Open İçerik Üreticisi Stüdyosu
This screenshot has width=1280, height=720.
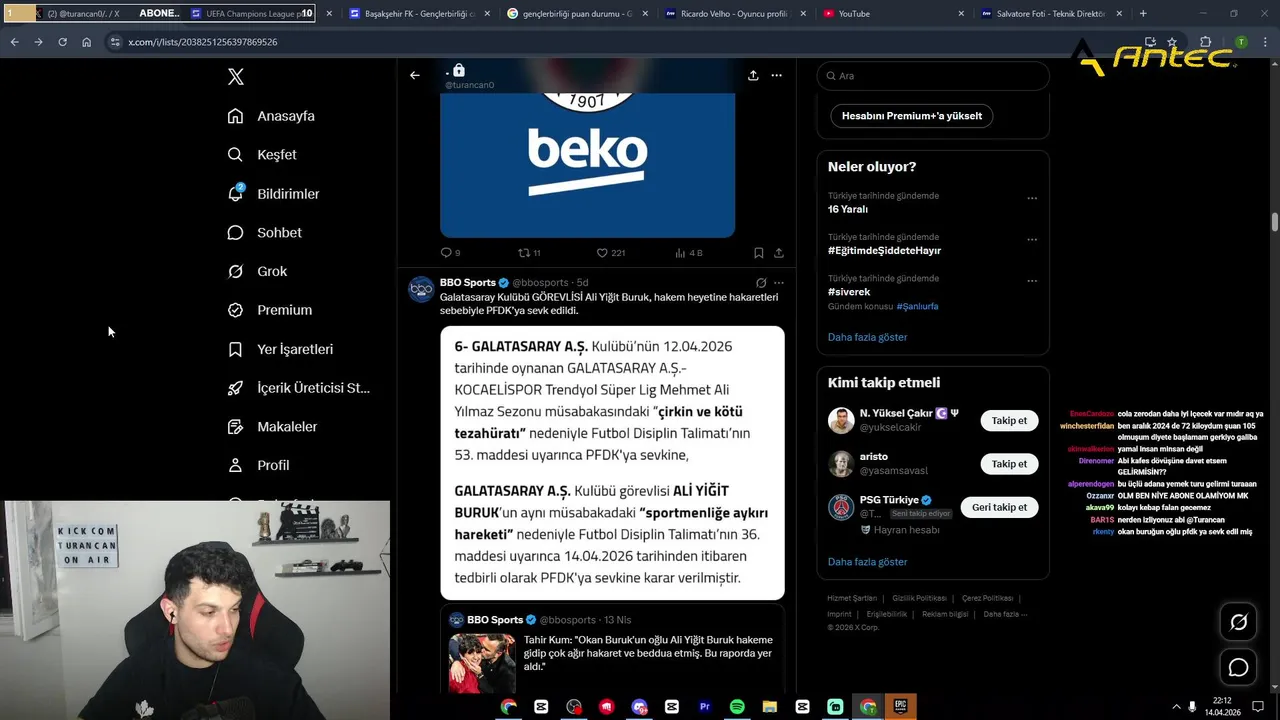pos(299,388)
